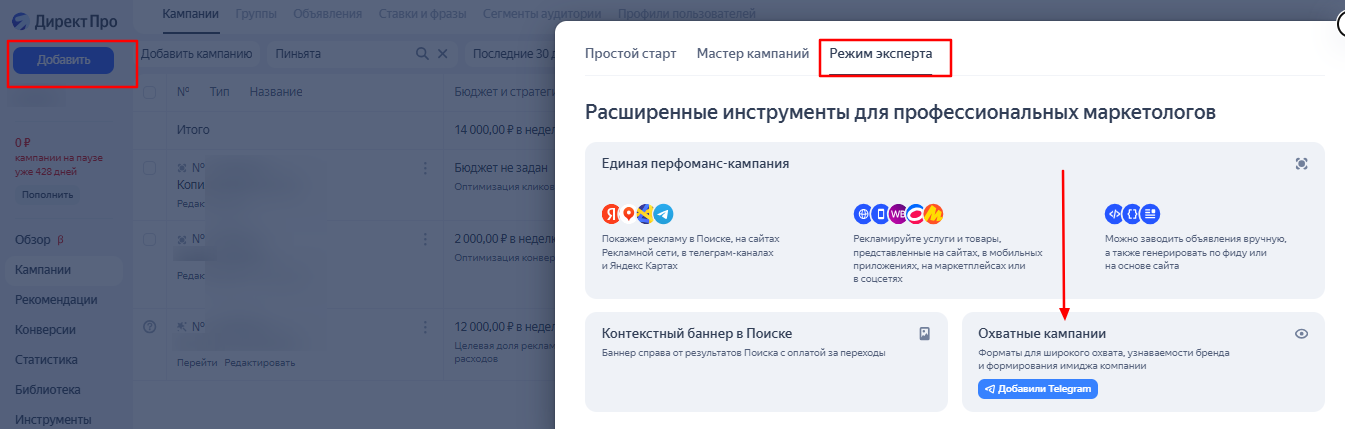Click the Telegram icon in performance campaign card
This screenshot has width=1345, height=429.
[x=664, y=214]
